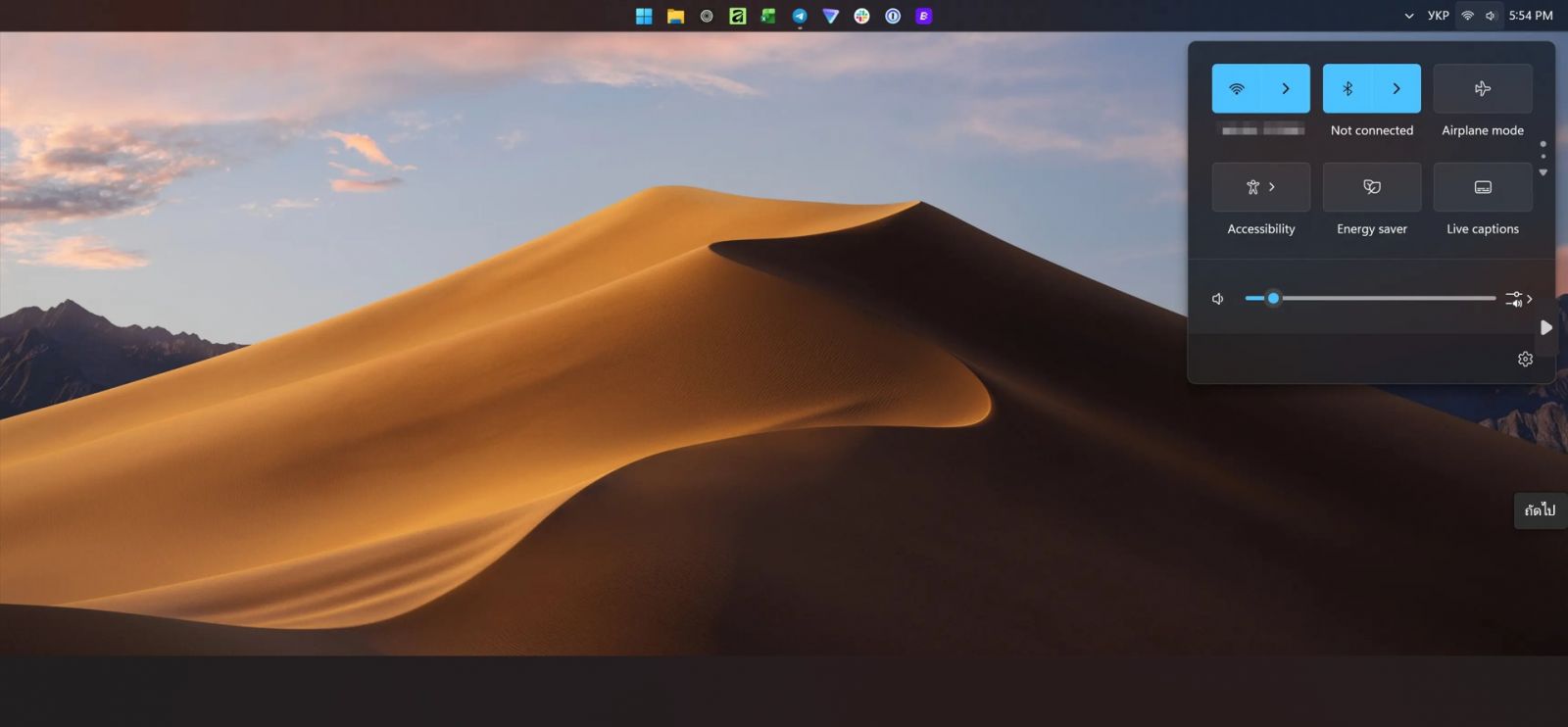Viewport: 1568px width, 727px height.
Task: Go to next quick settings page arrow
Action: click(x=1543, y=172)
